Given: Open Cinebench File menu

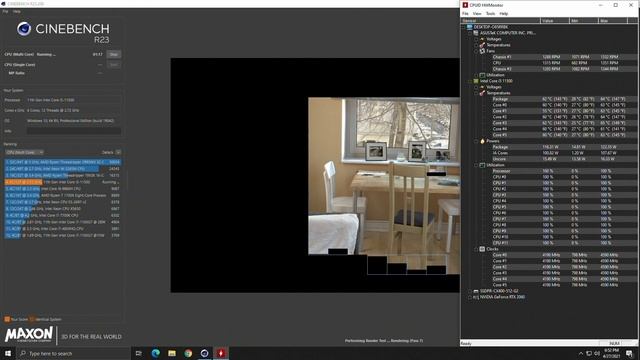Looking at the screenshot, I should [5, 11].
